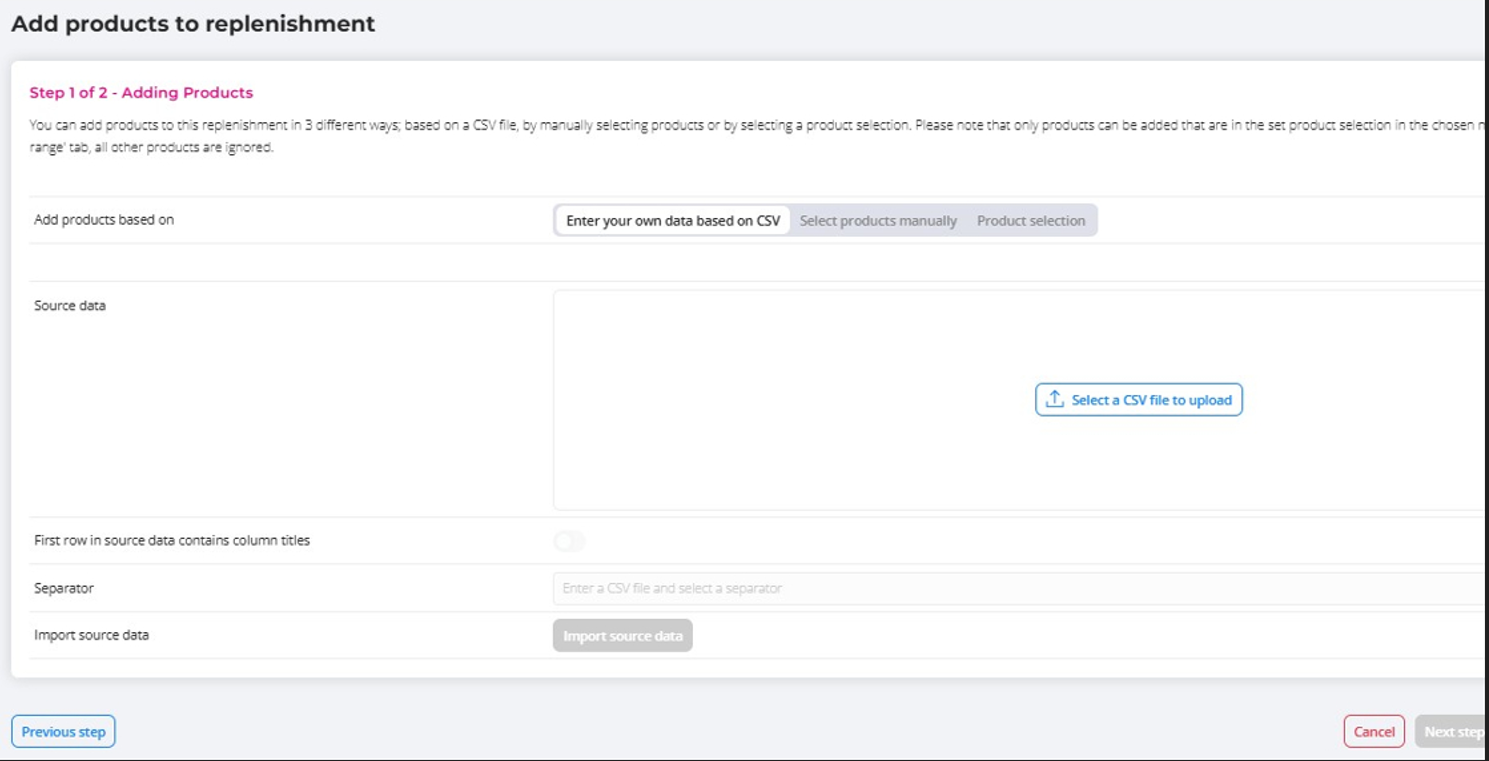
Task: Toggle the first row column titles switch
Action: click(569, 541)
